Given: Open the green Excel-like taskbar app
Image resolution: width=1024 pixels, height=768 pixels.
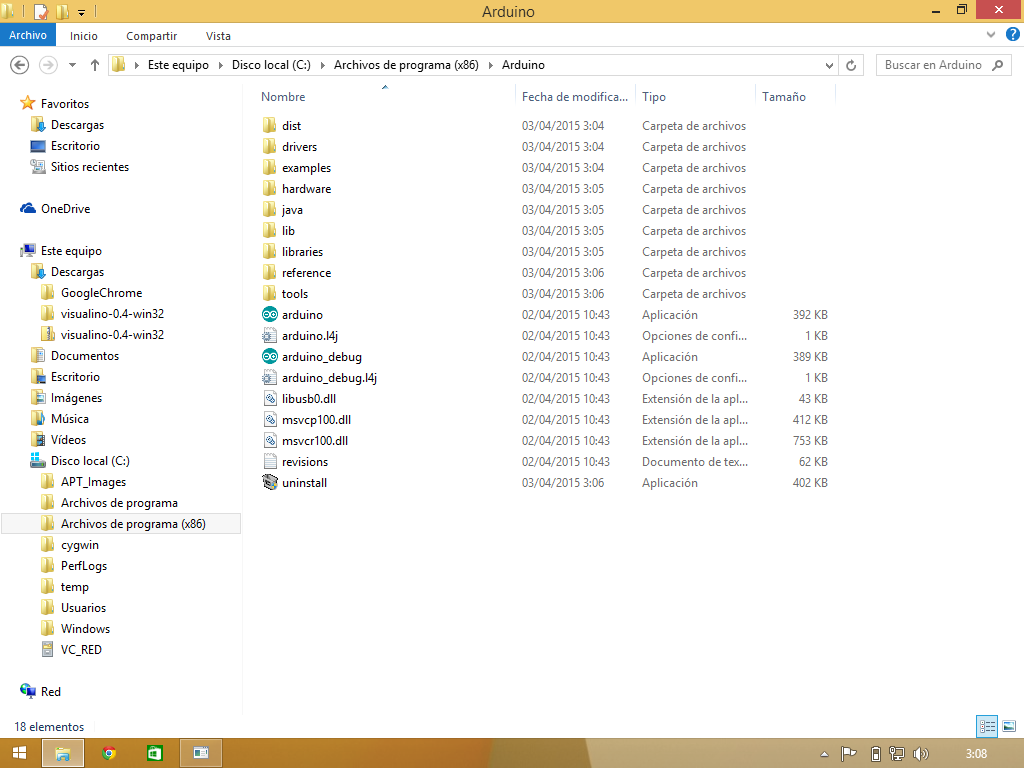Looking at the screenshot, I should pos(154,753).
